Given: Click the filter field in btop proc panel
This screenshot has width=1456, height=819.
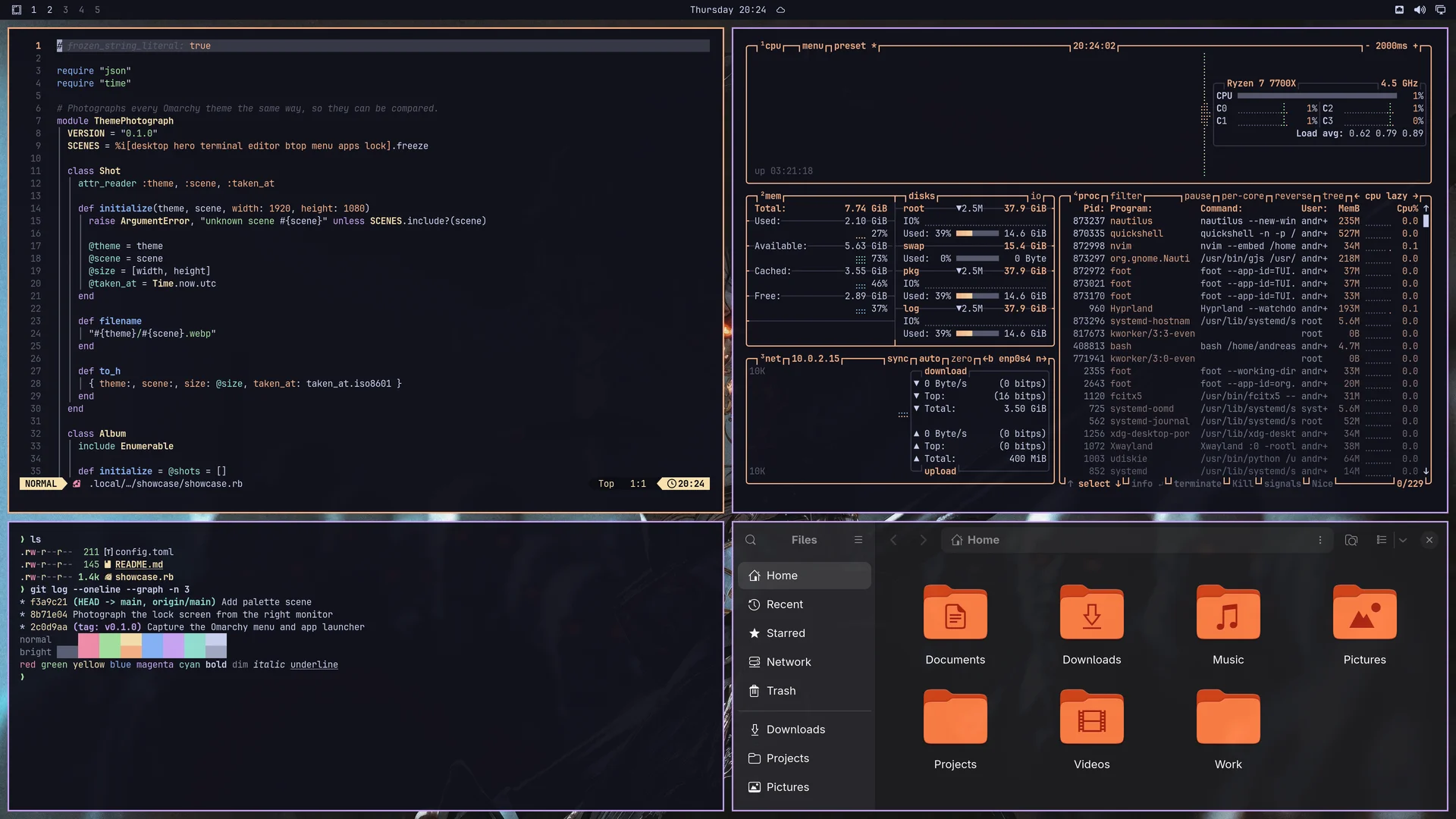Looking at the screenshot, I should click(1126, 196).
